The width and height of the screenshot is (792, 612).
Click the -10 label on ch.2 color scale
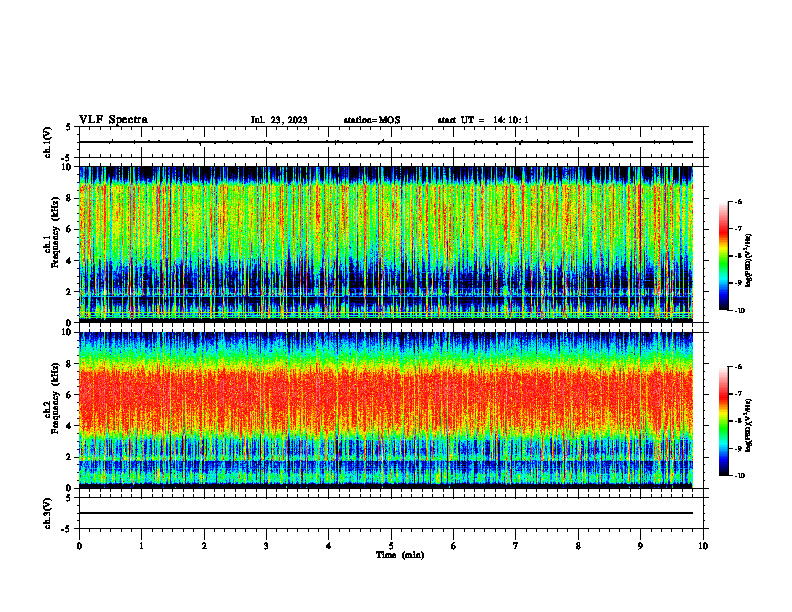[740, 476]
